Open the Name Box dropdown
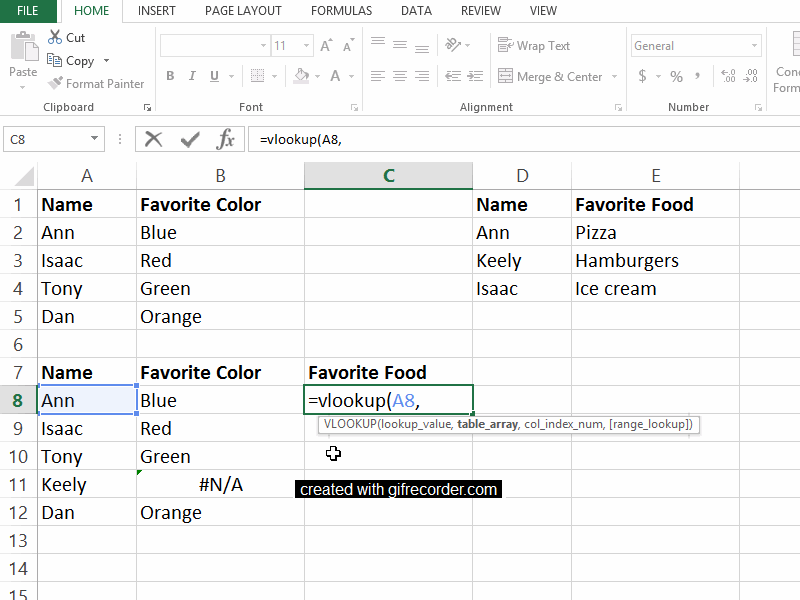 coord(95,140)
